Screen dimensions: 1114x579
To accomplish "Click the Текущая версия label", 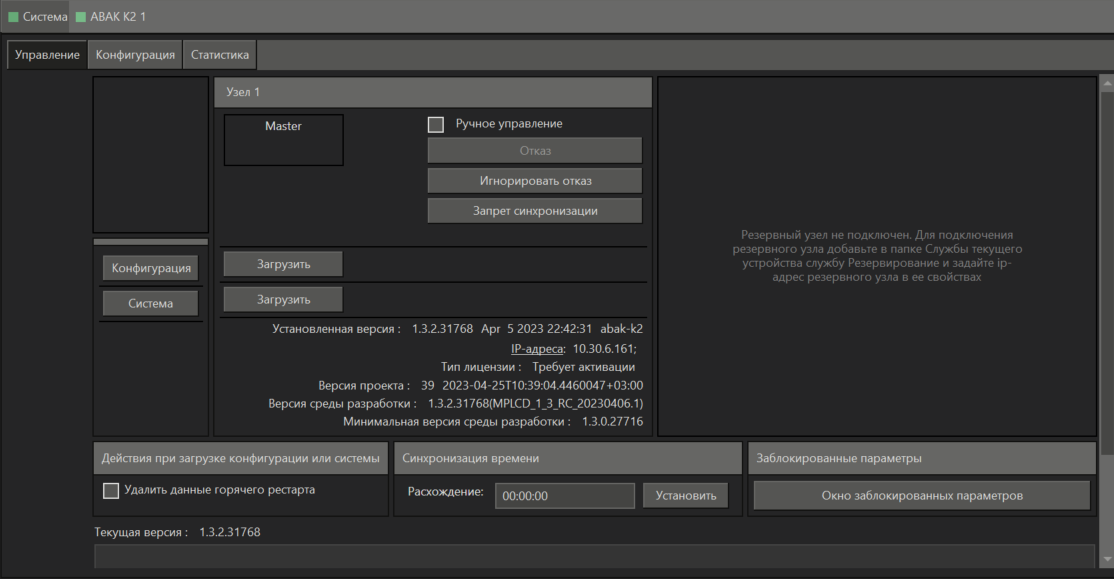I will 141,532.
